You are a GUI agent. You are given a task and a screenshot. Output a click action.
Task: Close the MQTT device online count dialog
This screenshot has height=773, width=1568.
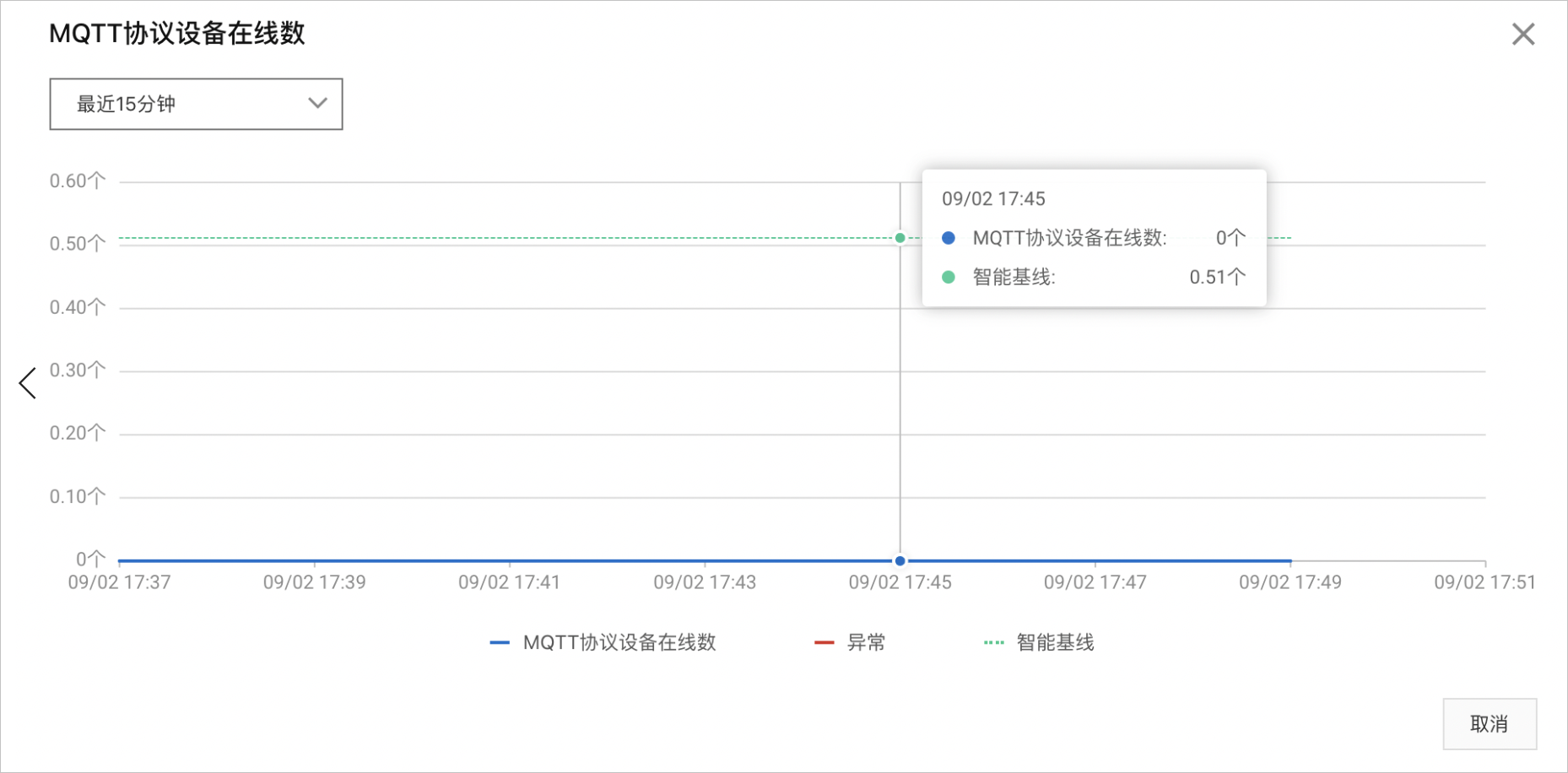coord(1523,35)
